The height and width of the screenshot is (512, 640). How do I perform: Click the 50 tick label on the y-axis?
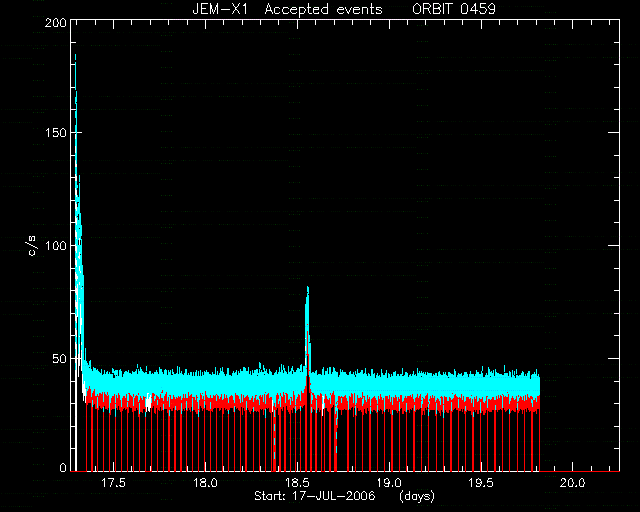click(59, 358)
